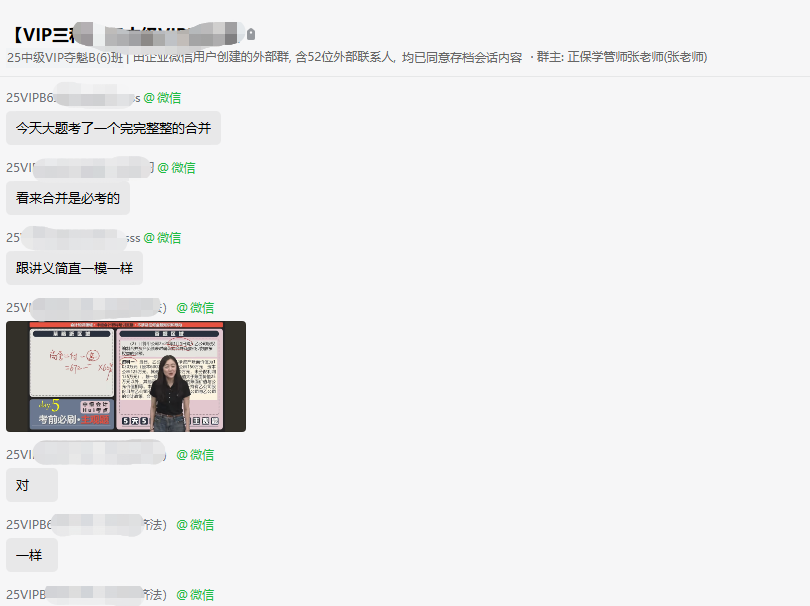Select the message 跟讲义简直一模一样

[x=74, y=268]
